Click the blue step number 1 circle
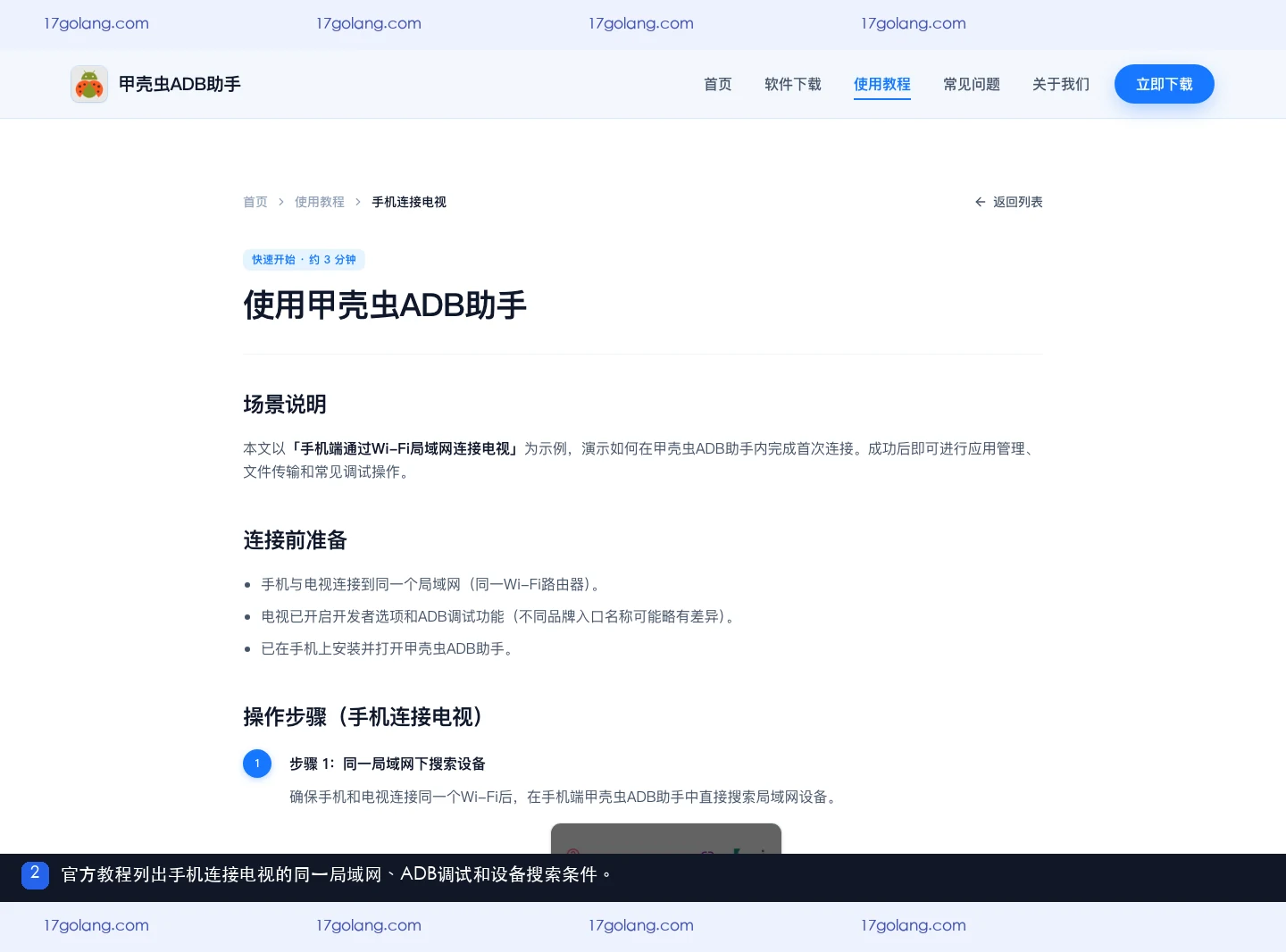Screen dimensions: 1286x952 coord(257,764)
